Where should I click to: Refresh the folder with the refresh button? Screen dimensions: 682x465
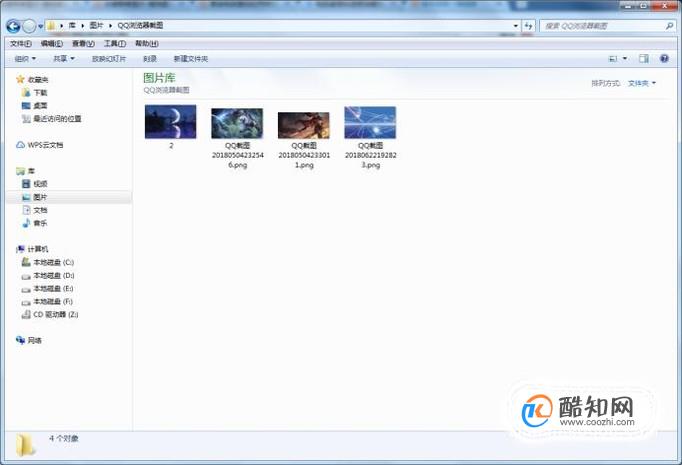tap(528, 26)
